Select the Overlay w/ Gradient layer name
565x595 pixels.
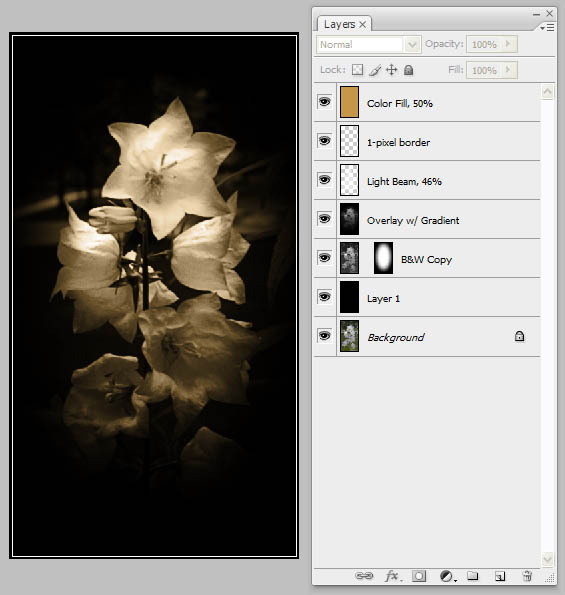coord(413,220)
